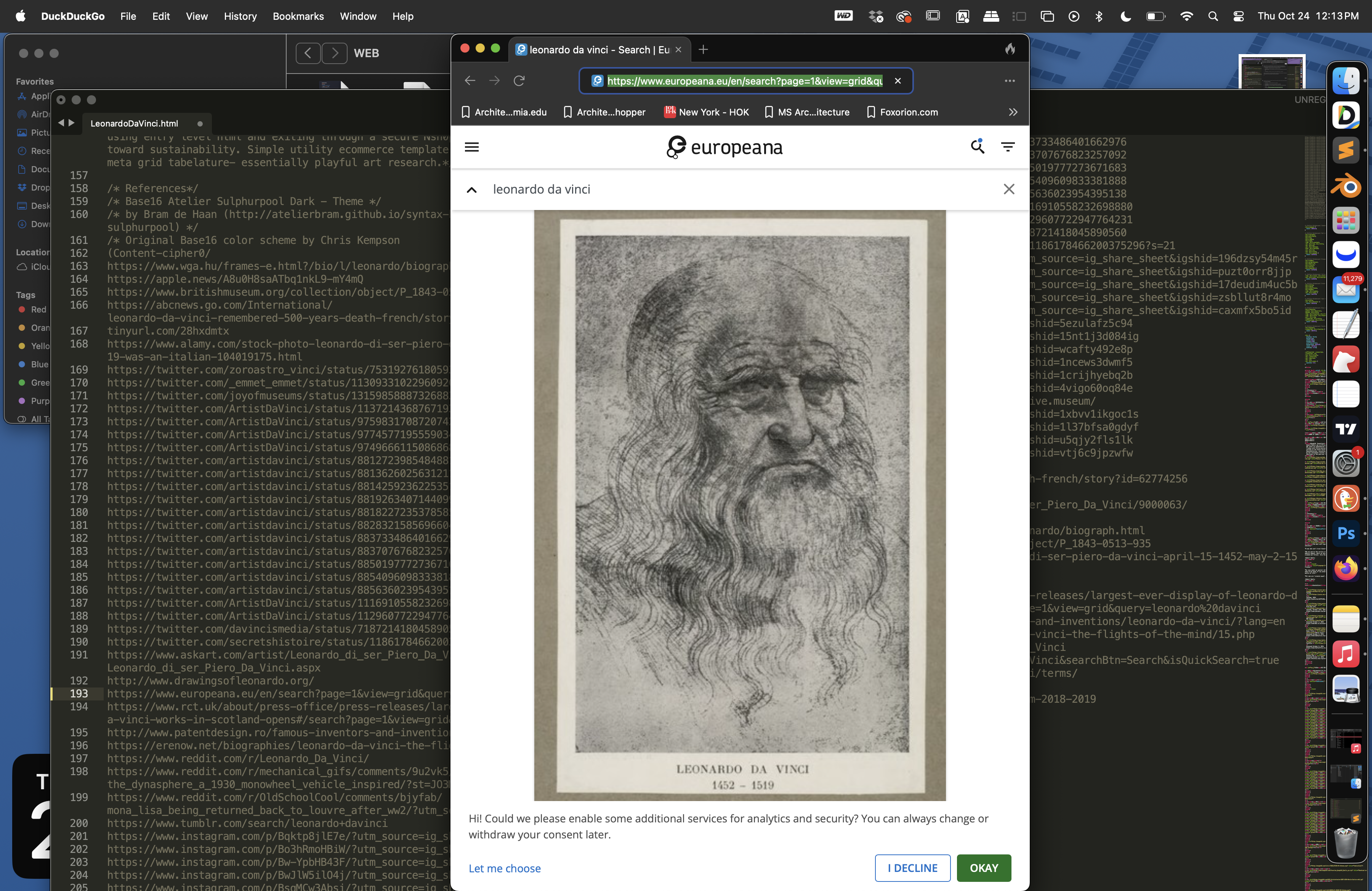
Task: Click the Leonardo da Vinci portrait image
Action: pyautogui.click(x=740, y=505)
